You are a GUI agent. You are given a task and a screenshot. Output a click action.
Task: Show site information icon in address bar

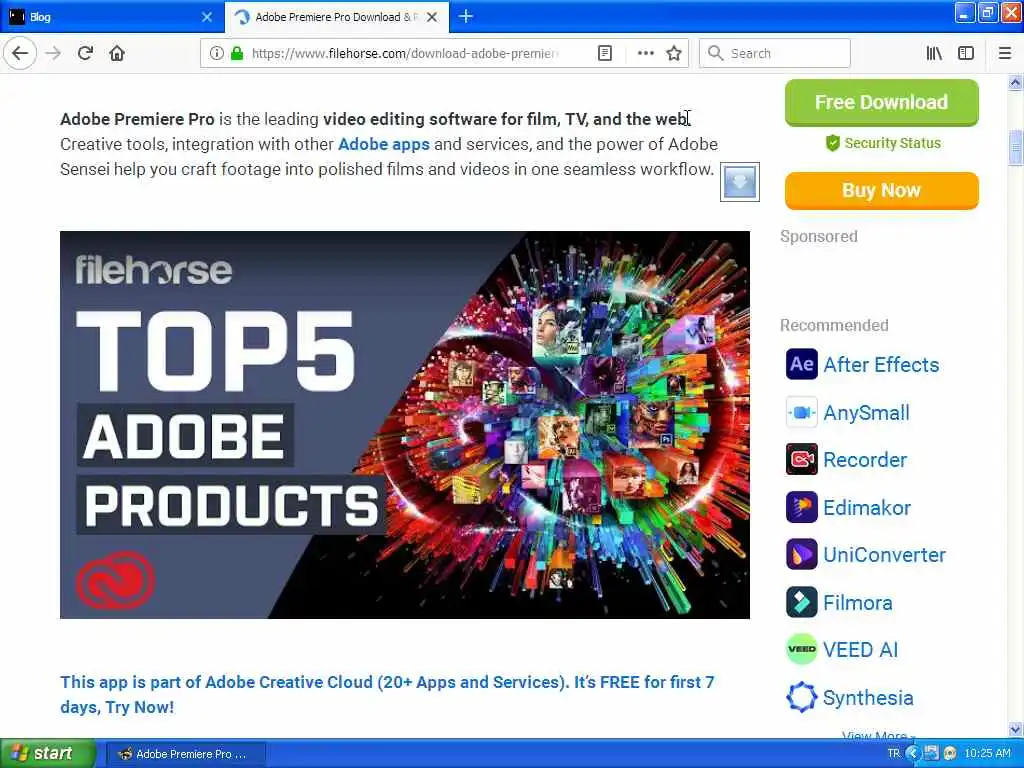pyautogui.click(x=217, y=54)
